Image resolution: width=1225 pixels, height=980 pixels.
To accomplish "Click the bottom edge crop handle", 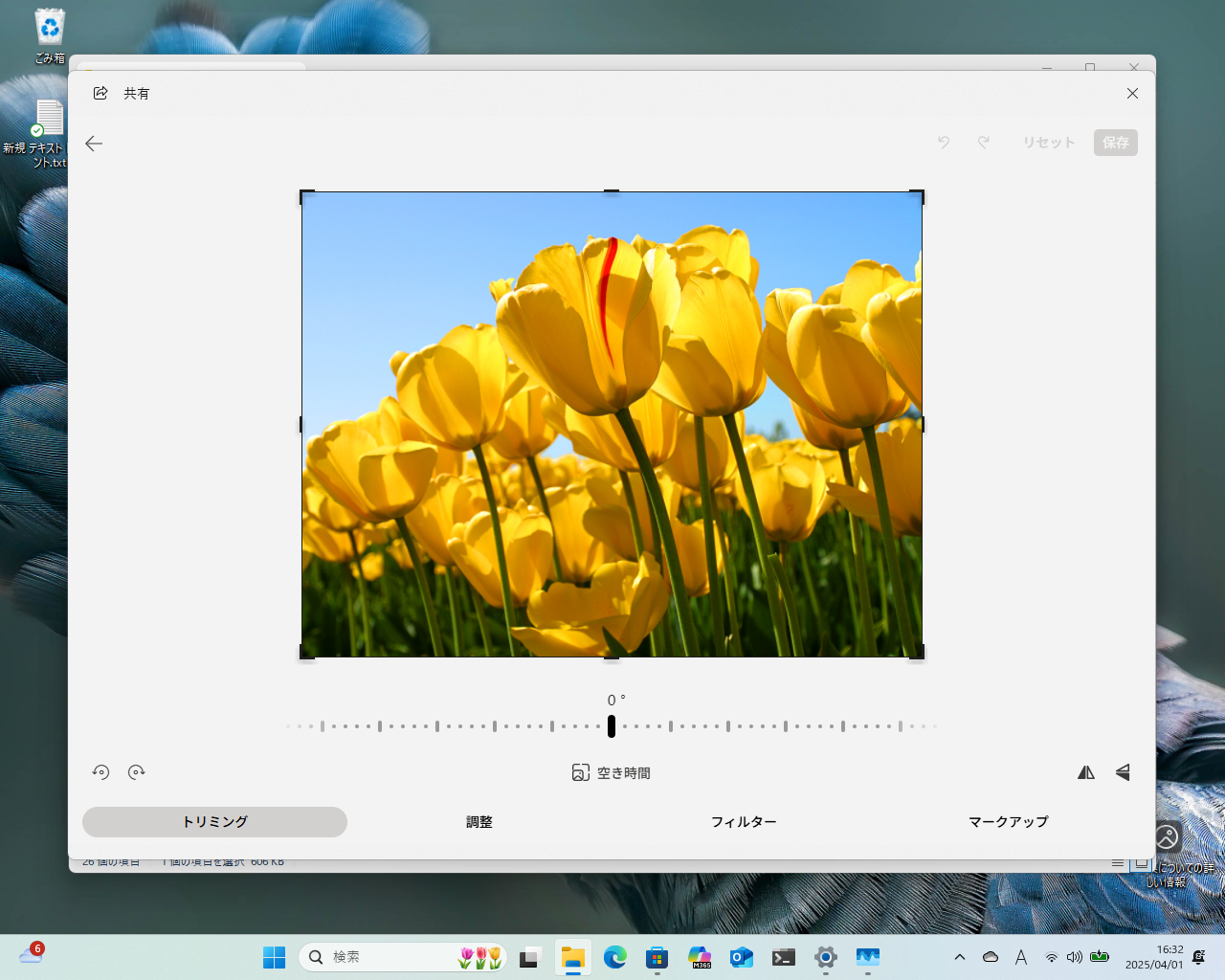I will point(612,657).
